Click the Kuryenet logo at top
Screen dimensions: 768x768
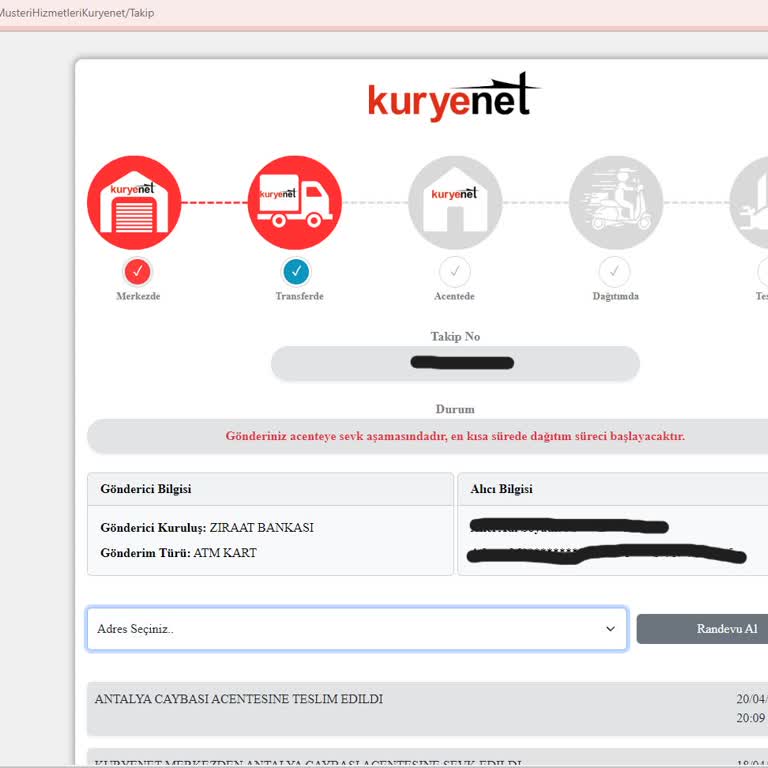pyautogui.click(x=454, y=97)
